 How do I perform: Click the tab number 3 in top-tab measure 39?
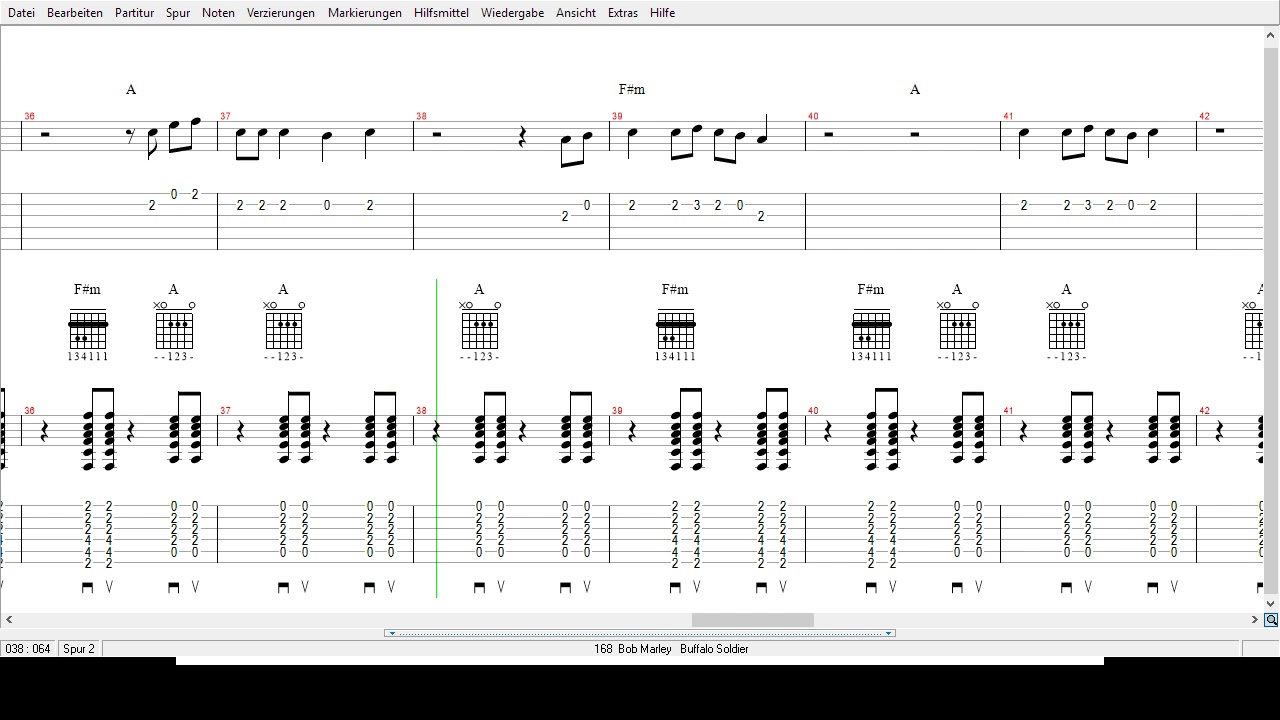[697, 205]
